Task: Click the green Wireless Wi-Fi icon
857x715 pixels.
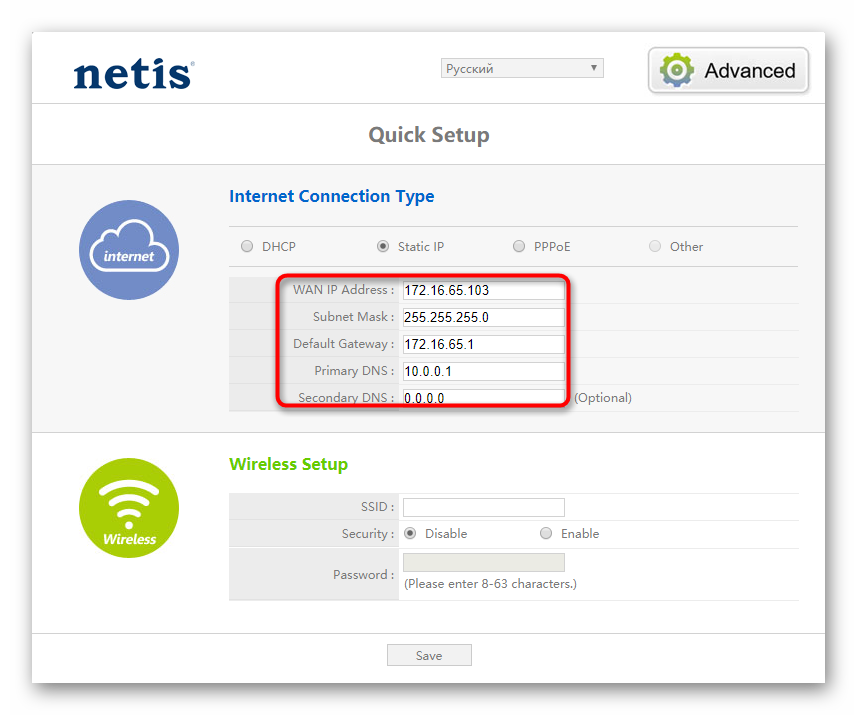Action: pos(129,508)
